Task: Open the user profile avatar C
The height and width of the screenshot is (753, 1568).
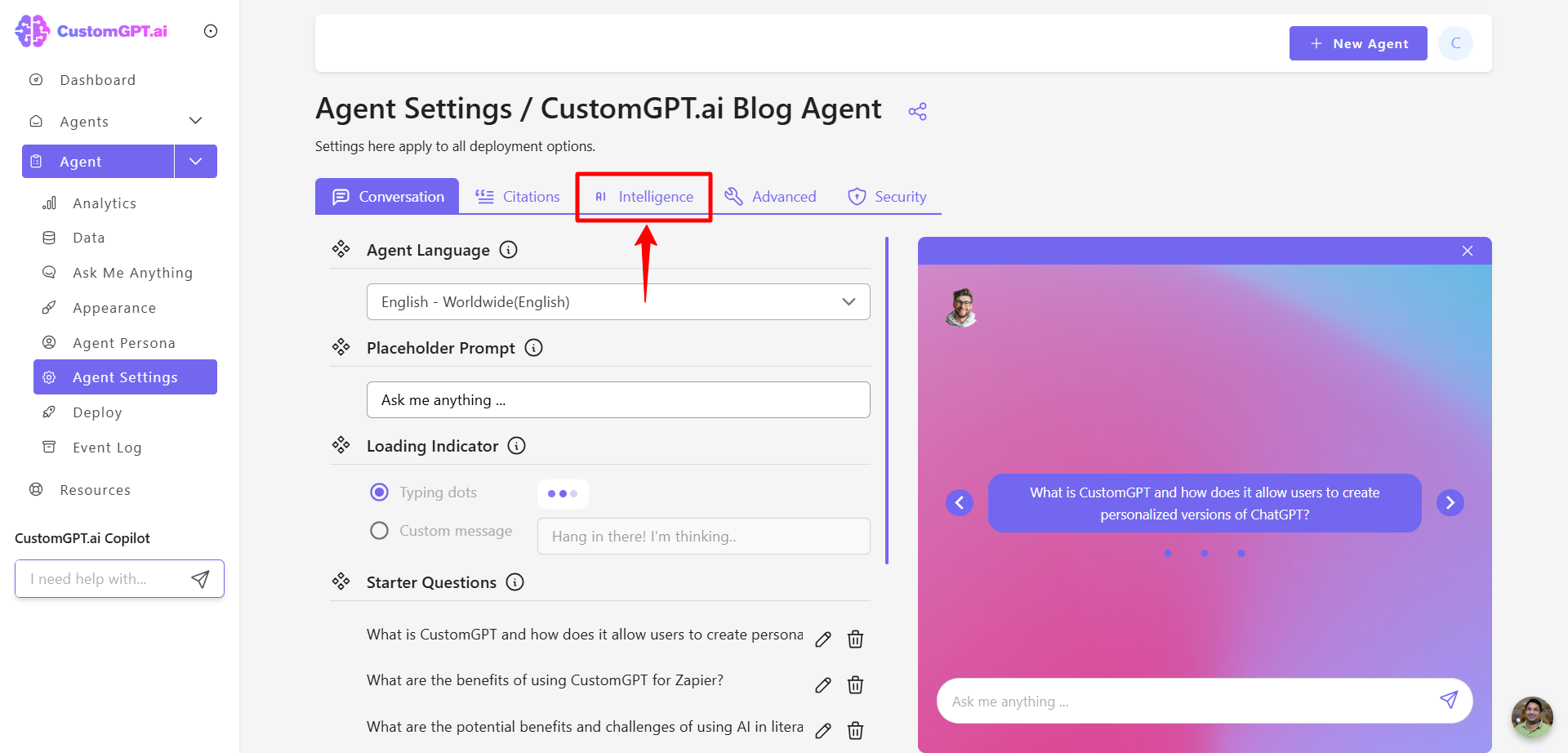Action: (1455, 43)
